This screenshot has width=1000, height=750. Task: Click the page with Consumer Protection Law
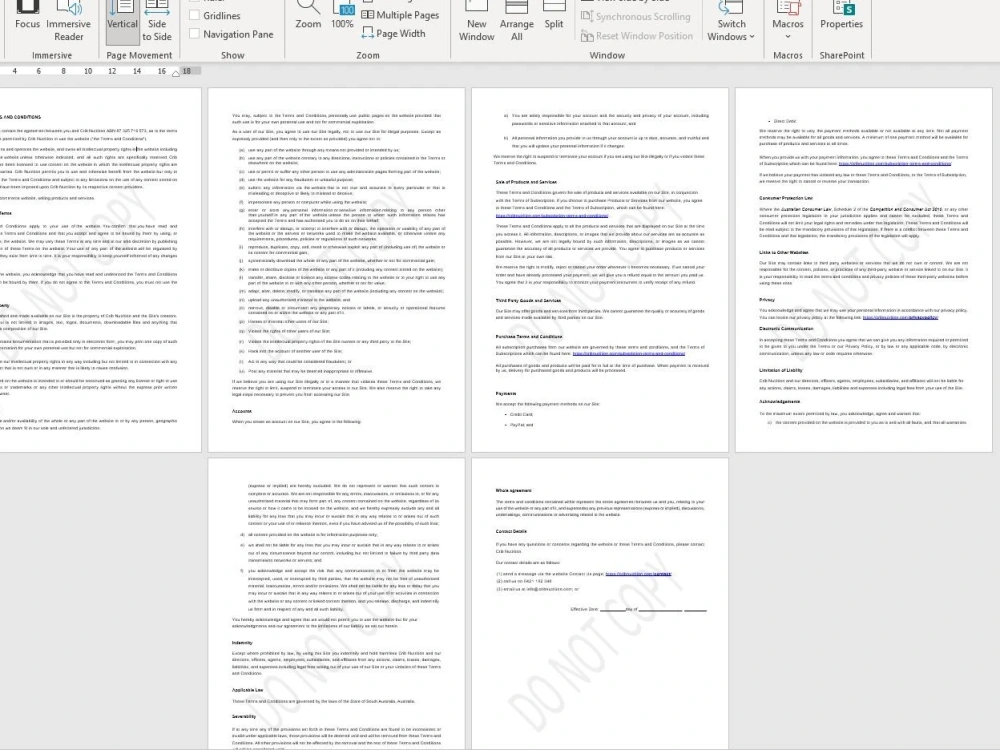coord(864,270)
